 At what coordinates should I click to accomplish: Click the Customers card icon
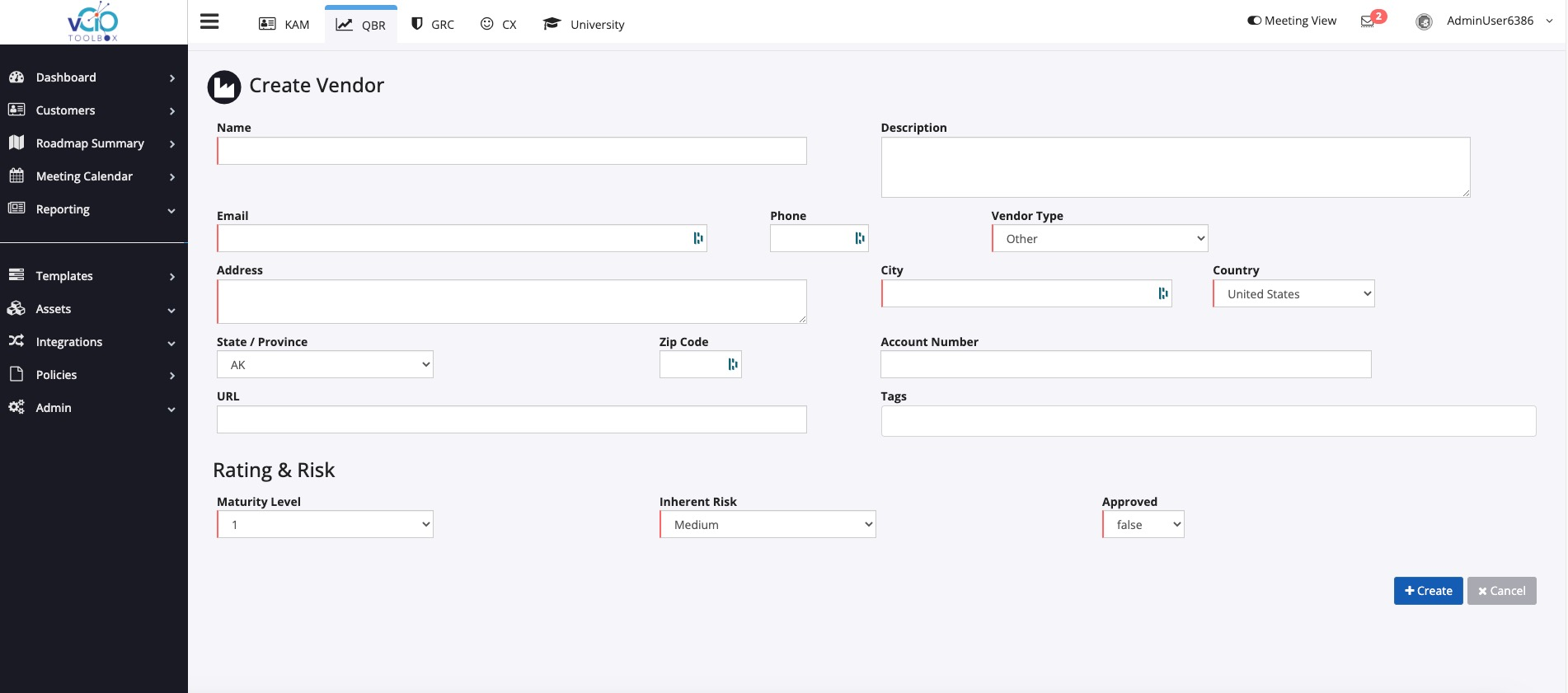(x=16, y=110)
